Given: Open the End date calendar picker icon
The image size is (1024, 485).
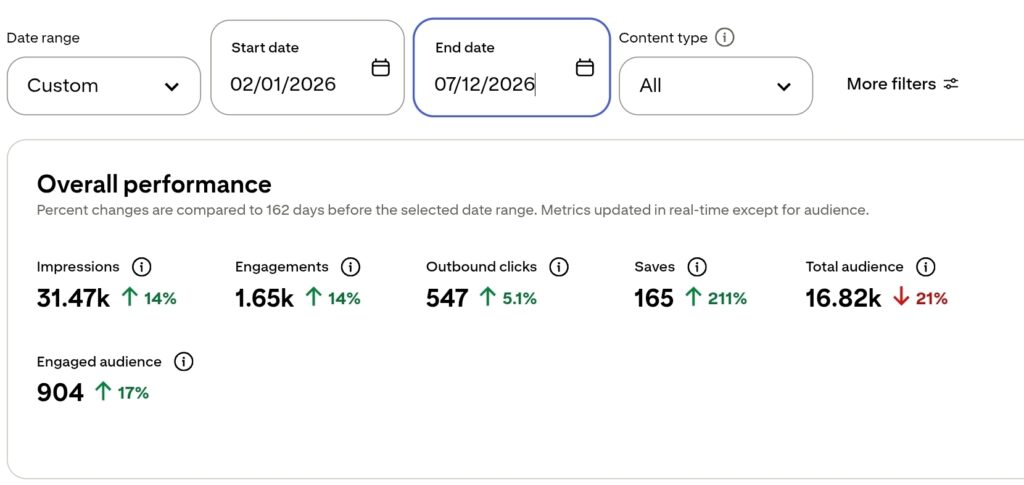Looking at the screenshot, I should [x=584, y=67].
